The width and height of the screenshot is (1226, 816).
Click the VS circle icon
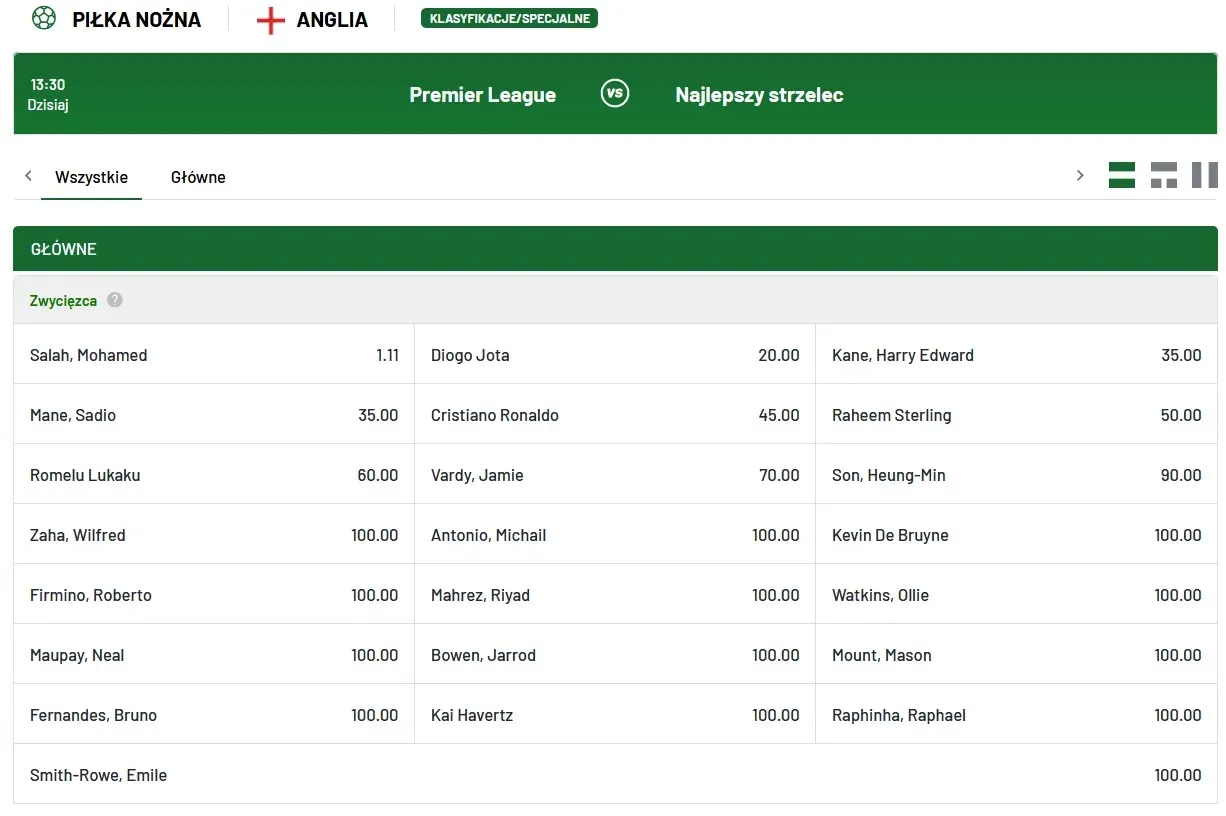pyautogui.click(x=615, y=94)
